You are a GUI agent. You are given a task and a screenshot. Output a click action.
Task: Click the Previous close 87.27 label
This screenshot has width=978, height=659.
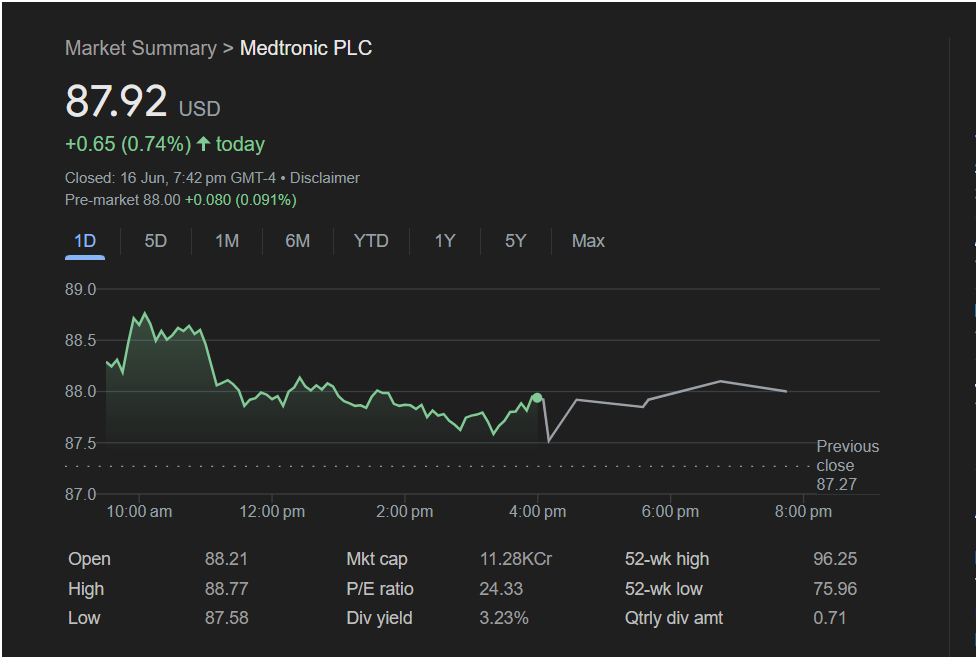pos(847,465)
